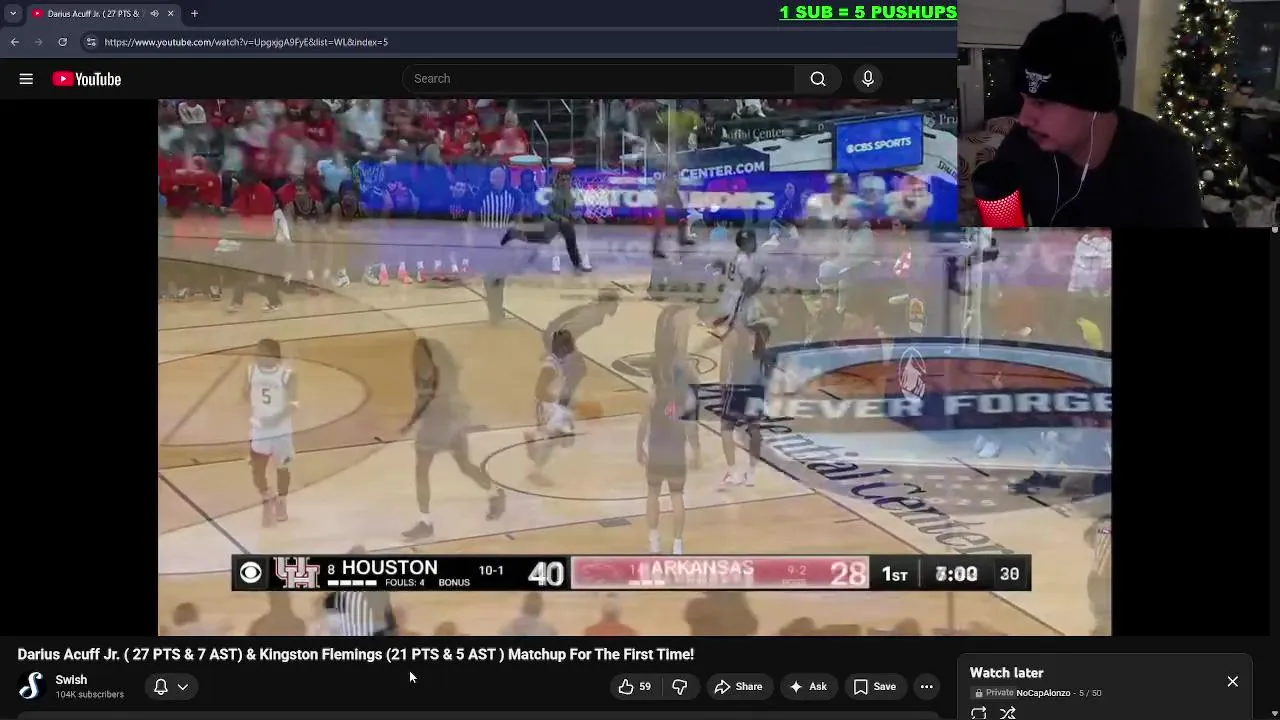Mute tab via speaker icon on tab
The height and width of the screenshot is (720, 1280).
point(155,13)
